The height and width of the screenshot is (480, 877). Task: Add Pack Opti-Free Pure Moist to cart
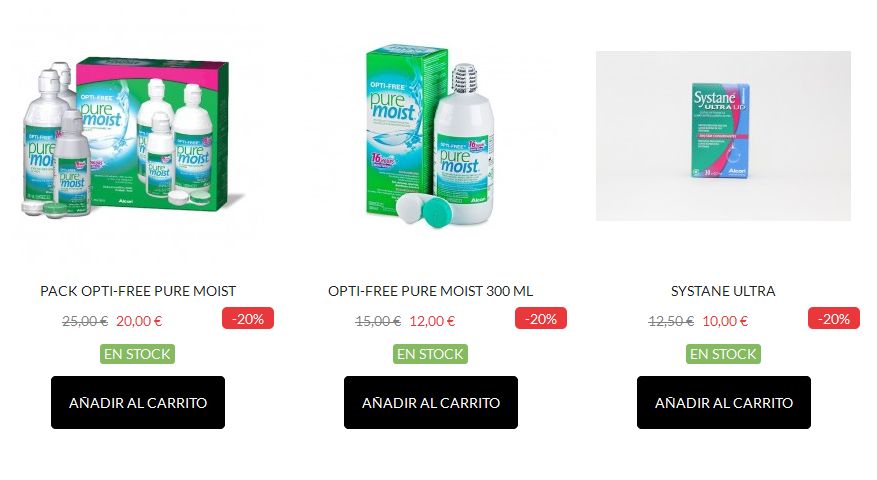tap(138, 403)
